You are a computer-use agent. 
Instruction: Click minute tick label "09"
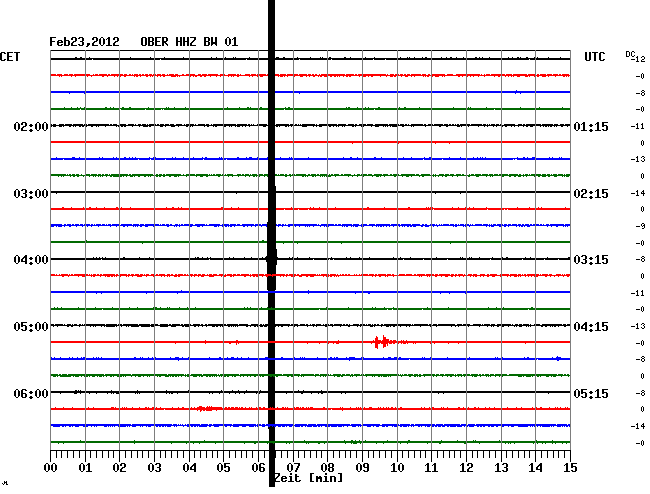point(362,468)
